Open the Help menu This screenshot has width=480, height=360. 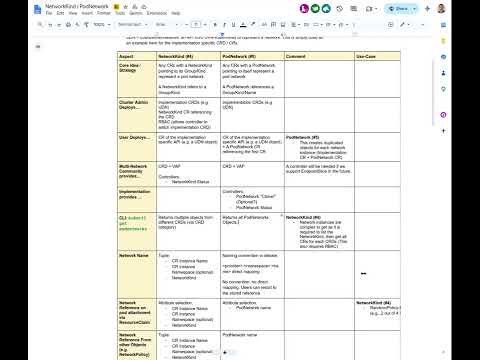click(176, 13)
